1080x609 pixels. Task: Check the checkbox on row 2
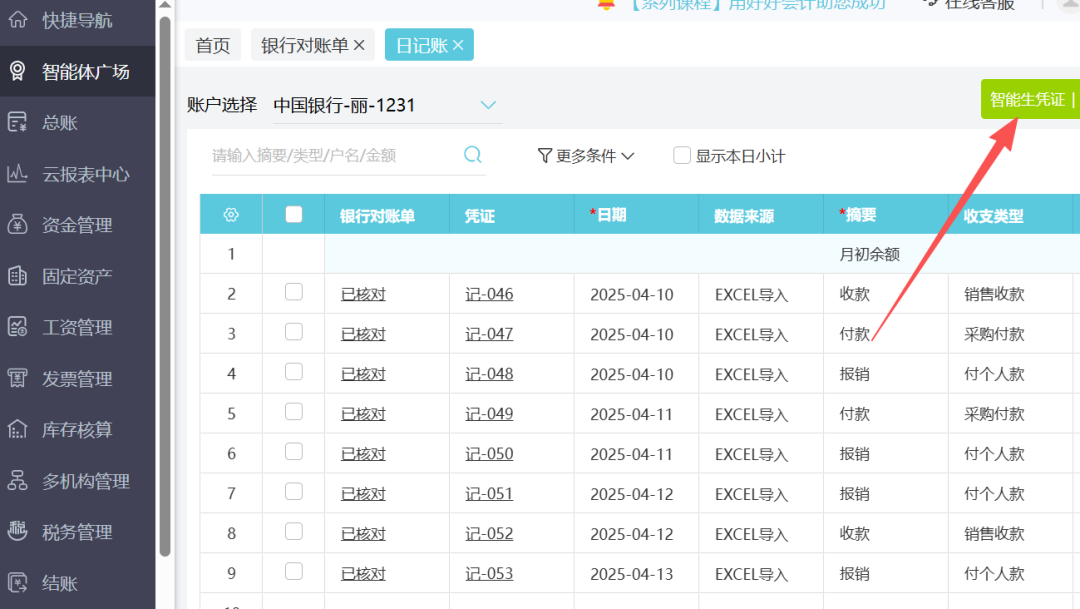(293, 293)
